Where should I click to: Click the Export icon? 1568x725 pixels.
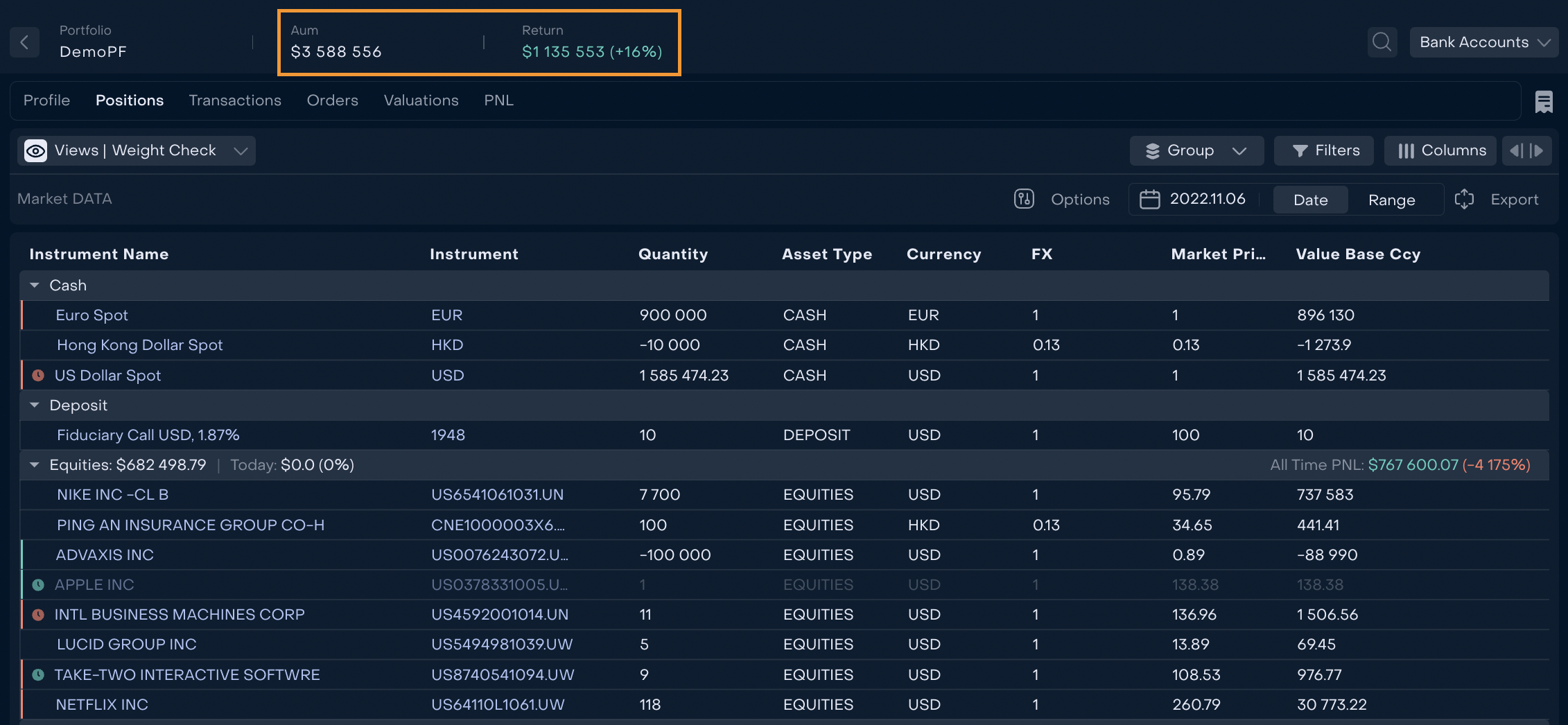point(1464,200)
